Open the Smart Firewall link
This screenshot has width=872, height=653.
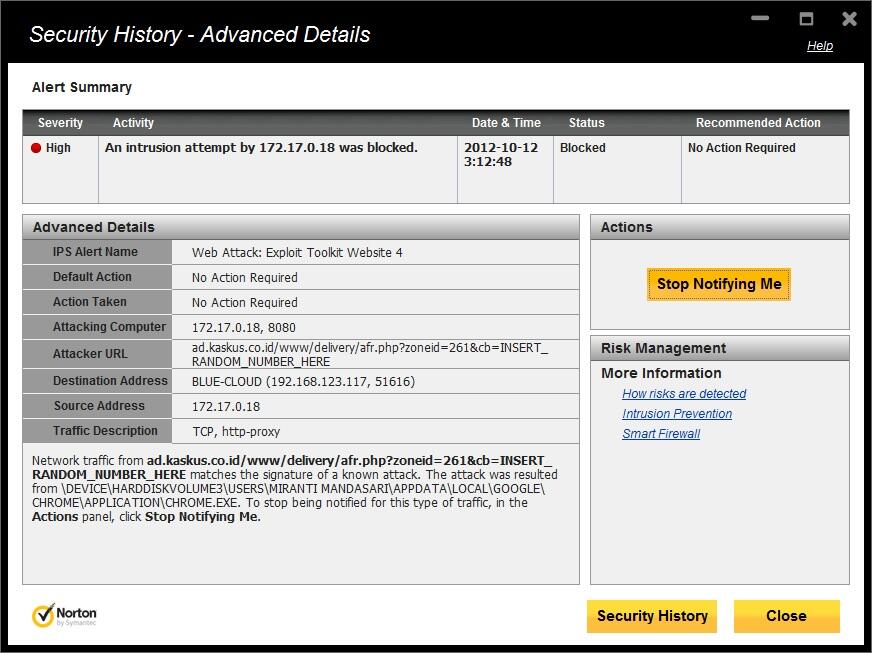660,433
